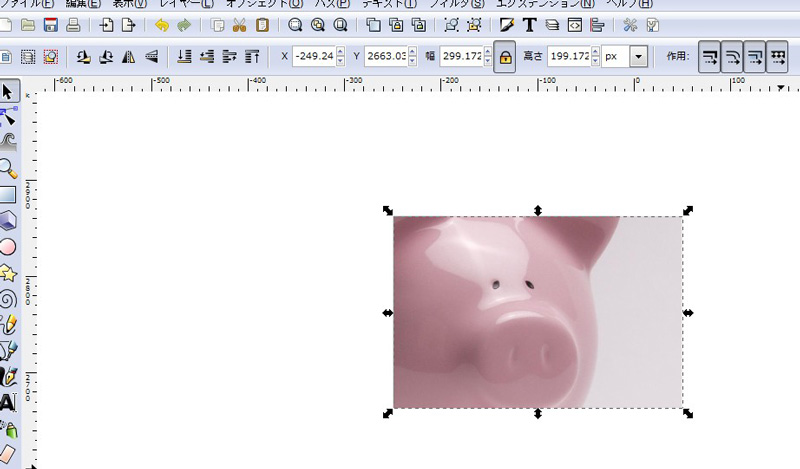
Task: Pick the Star polygon tool
Action: [x=8, y=272]
